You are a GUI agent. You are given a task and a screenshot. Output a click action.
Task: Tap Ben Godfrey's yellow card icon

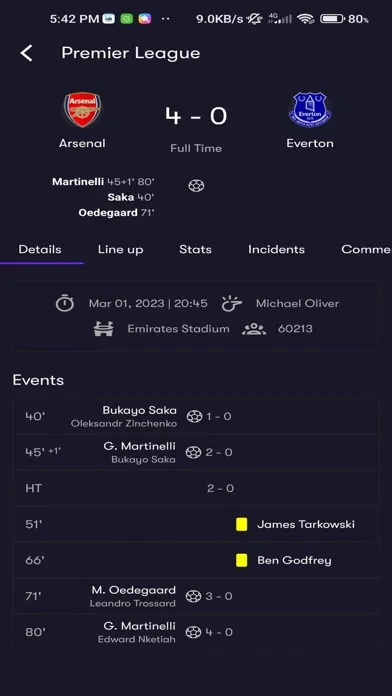pyautogui.click(x=242, y=560)
